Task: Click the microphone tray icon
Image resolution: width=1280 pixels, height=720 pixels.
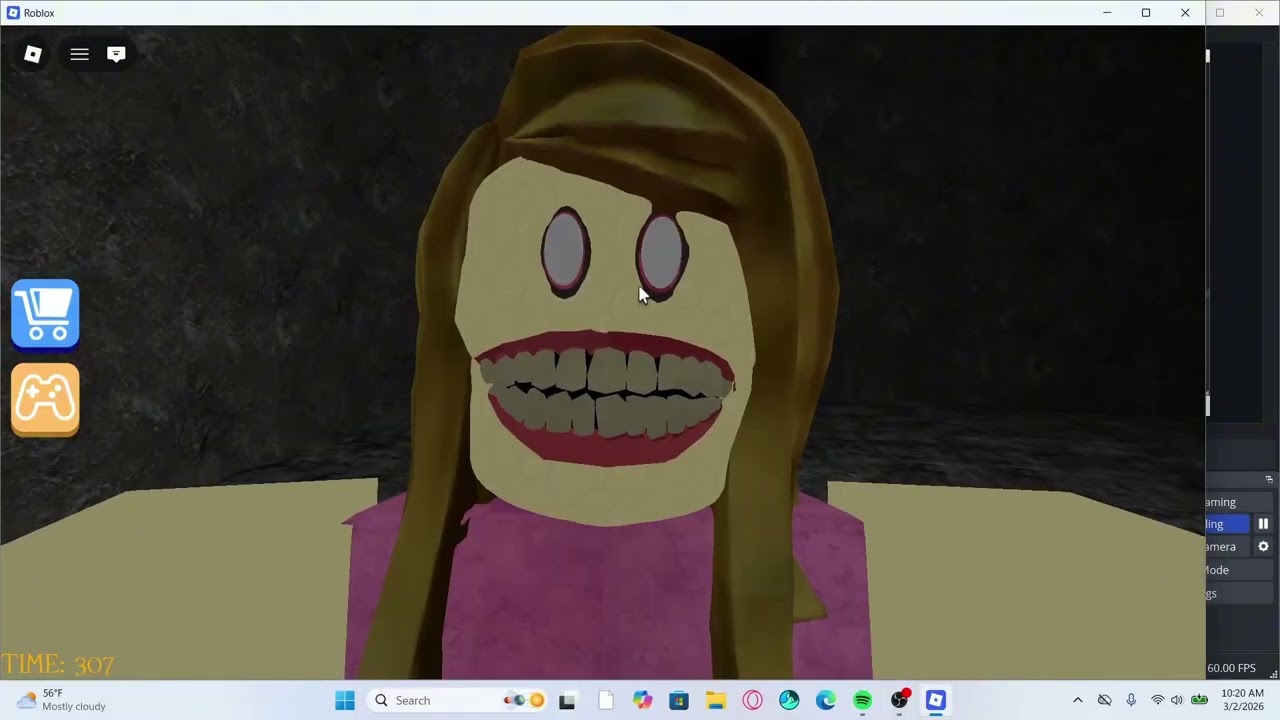Action: (x=1131, y=700)
